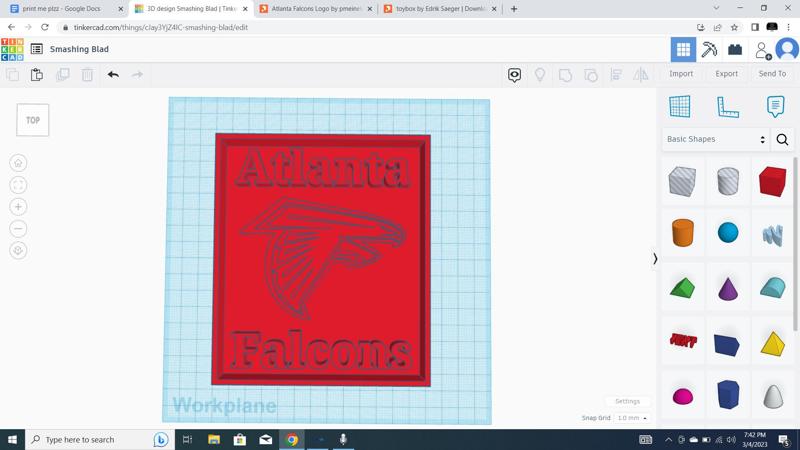Click the Copy icon in toolbar
Image resolution: width=800 pixels, height=450 pixels.
coord(13,74)
